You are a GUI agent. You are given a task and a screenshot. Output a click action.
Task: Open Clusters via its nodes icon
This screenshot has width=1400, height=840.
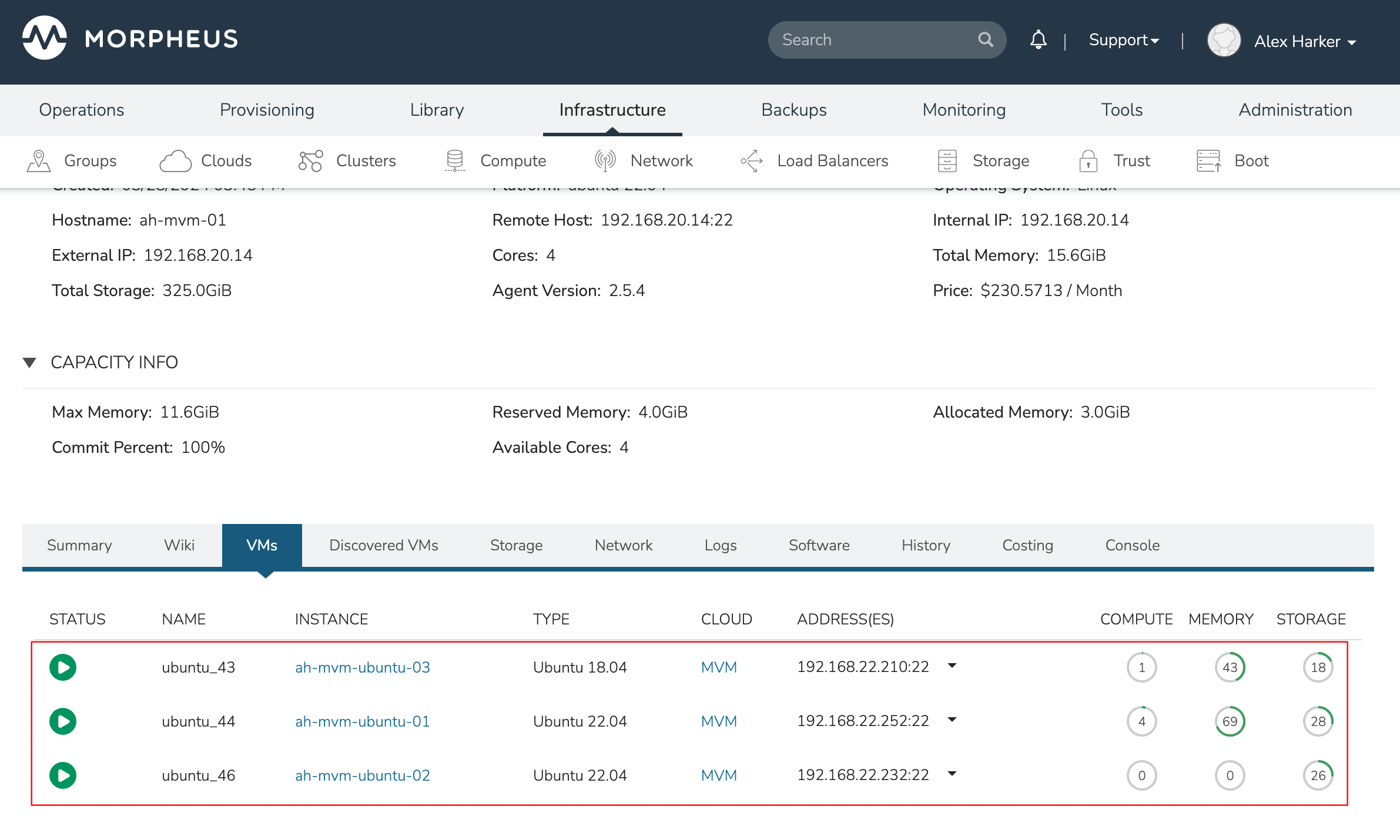point(310,161)
